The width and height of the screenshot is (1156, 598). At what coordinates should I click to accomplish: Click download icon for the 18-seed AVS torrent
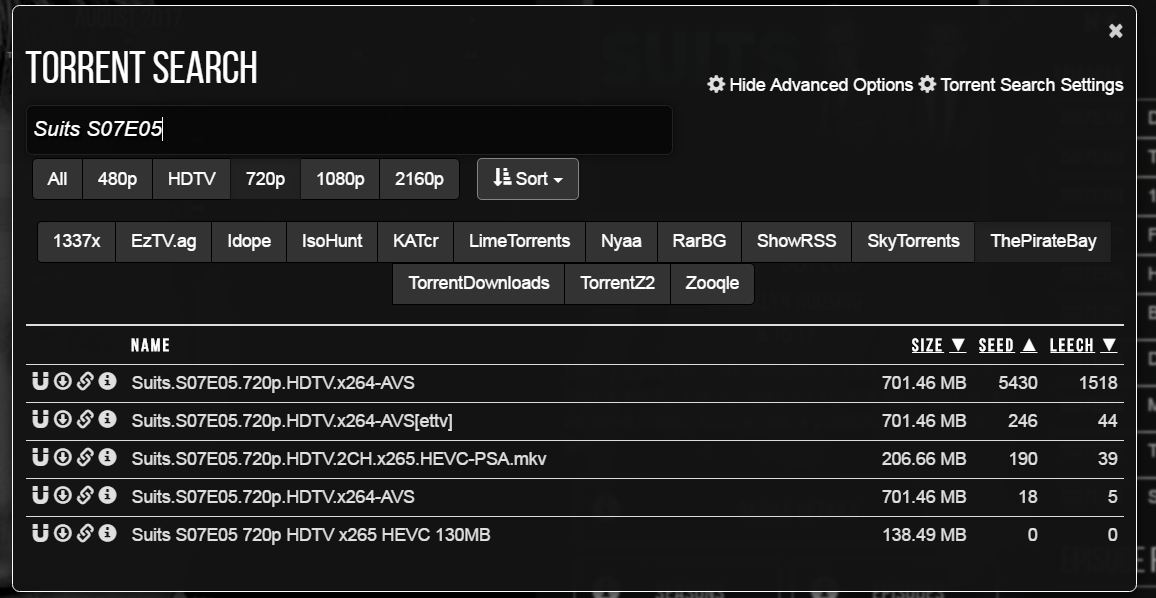coord(63,496)
